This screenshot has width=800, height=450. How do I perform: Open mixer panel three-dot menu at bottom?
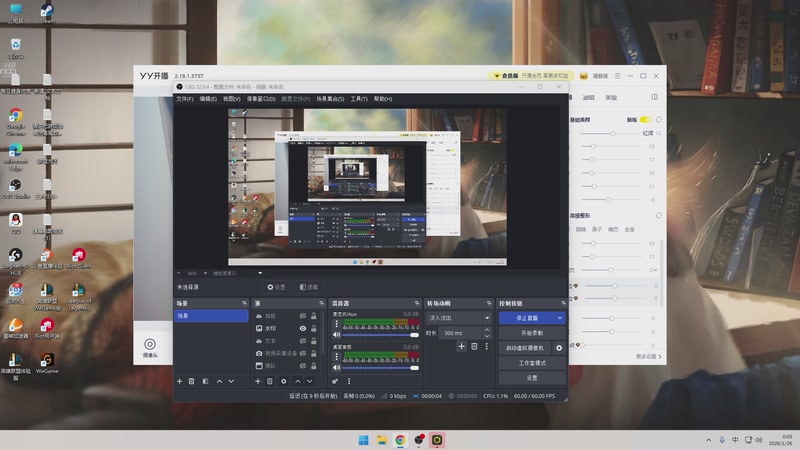(349, 381)
